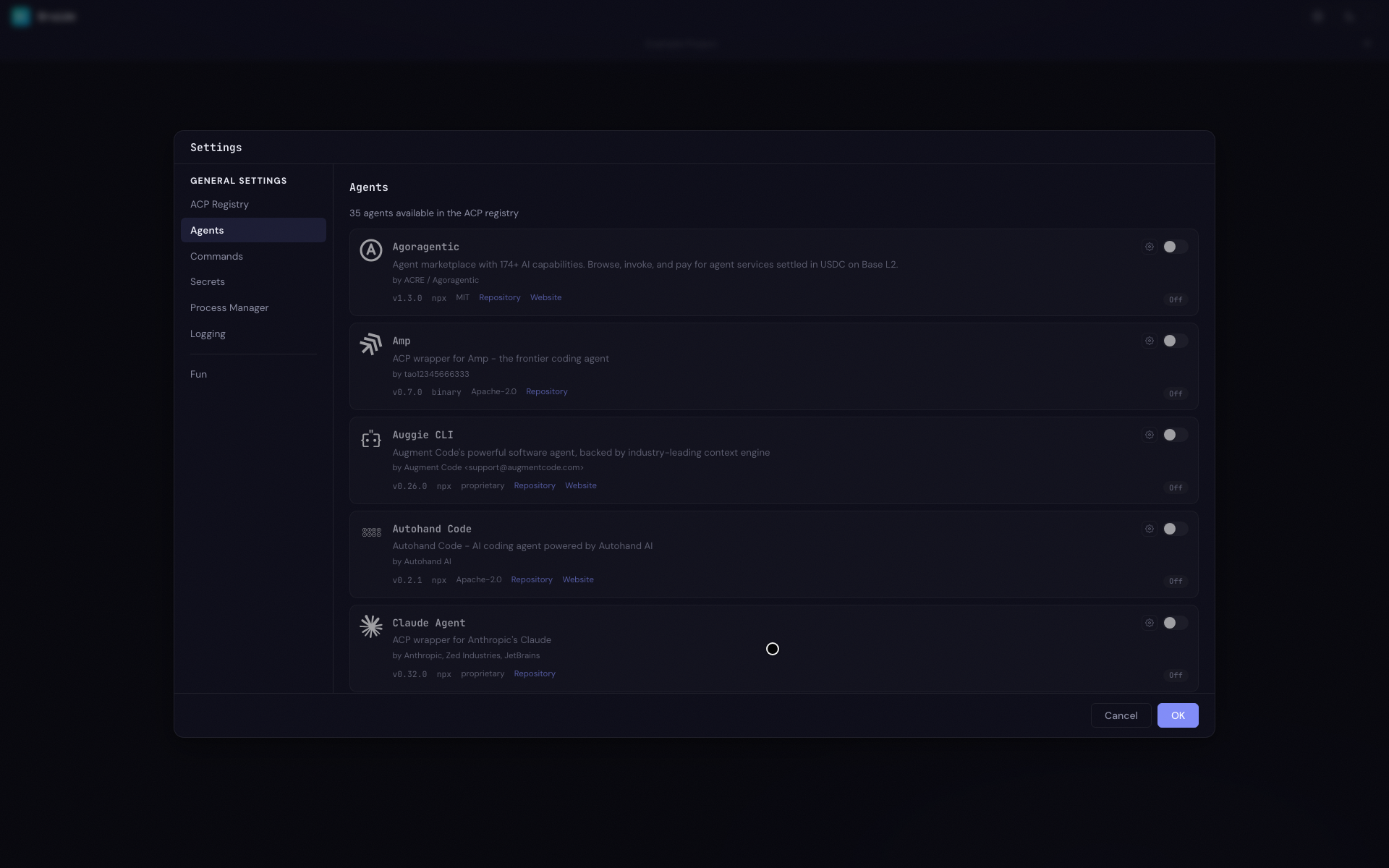Open the Secrets settings section
1389x868 pixels.
pos(253,281)
